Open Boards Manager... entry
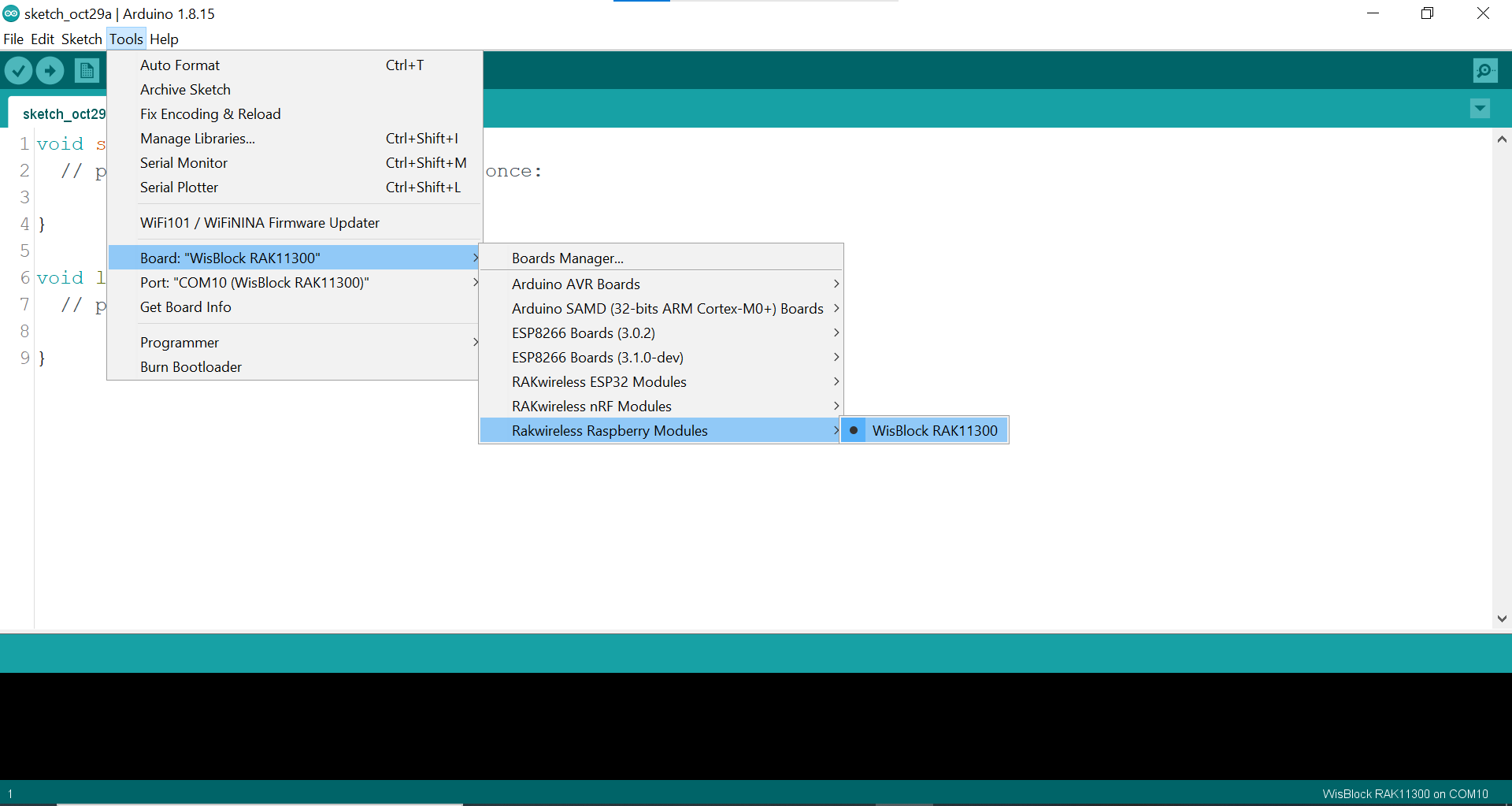Screen dimensions: 1512x806 (661, 258)
